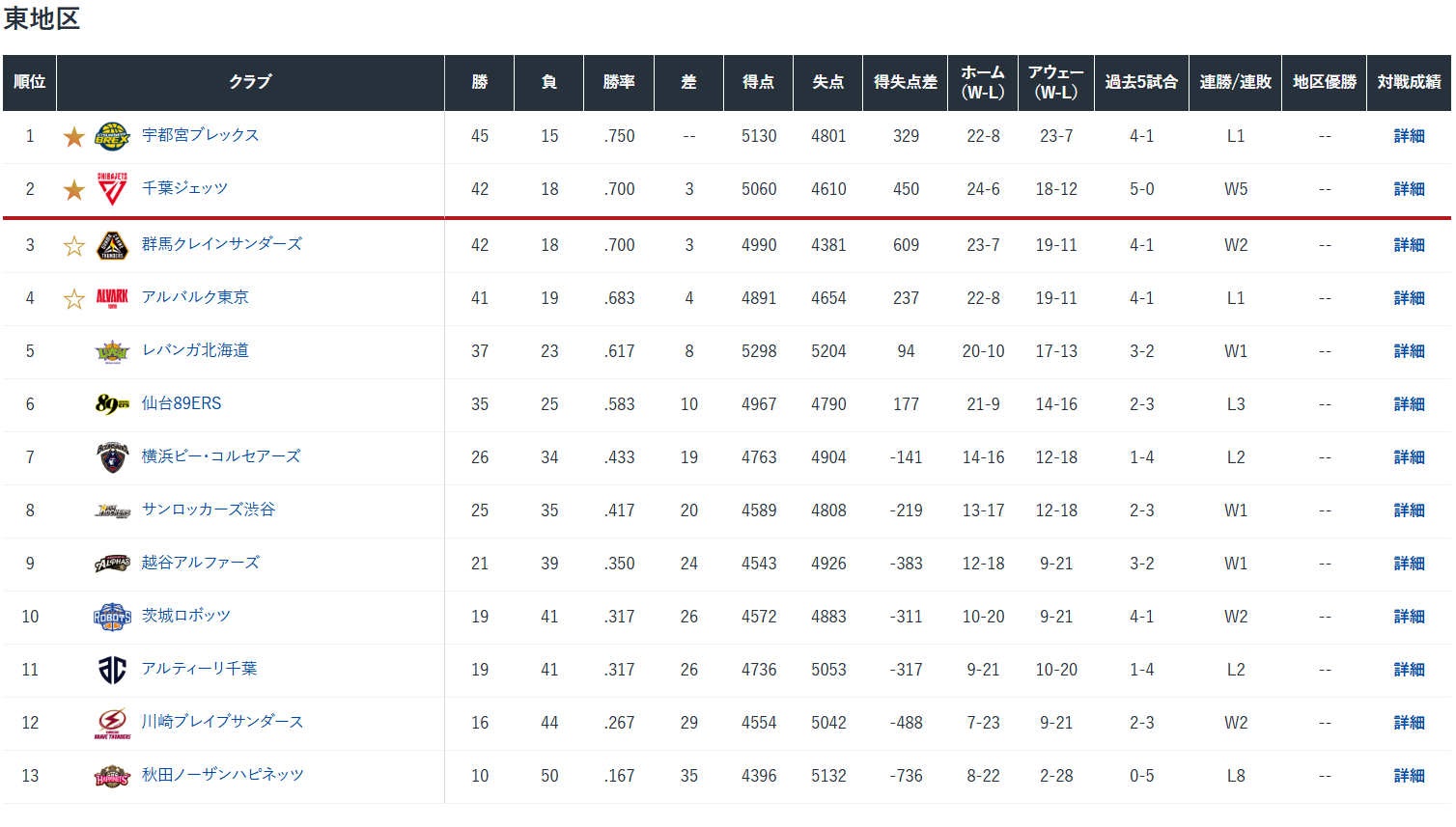Click the Kawasaki Brave Thunders logo
Image resolution: width=1456 pixels, height=827 pixels.
[x=112, y=723]
